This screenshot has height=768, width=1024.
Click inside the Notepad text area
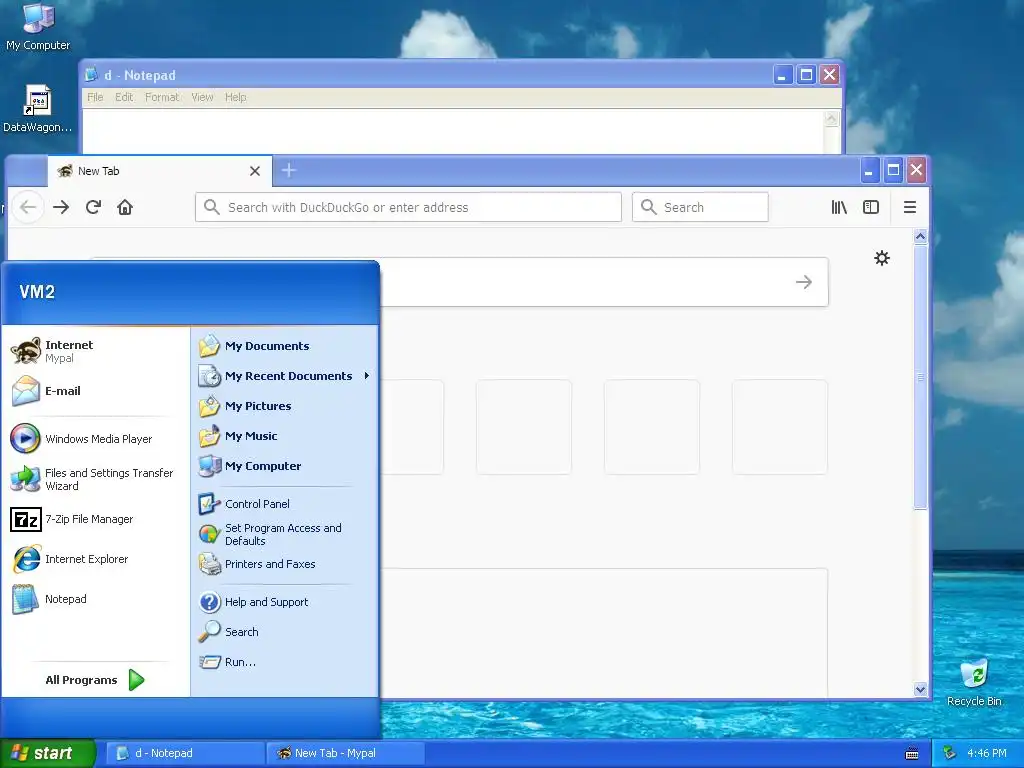coord(452,132)
